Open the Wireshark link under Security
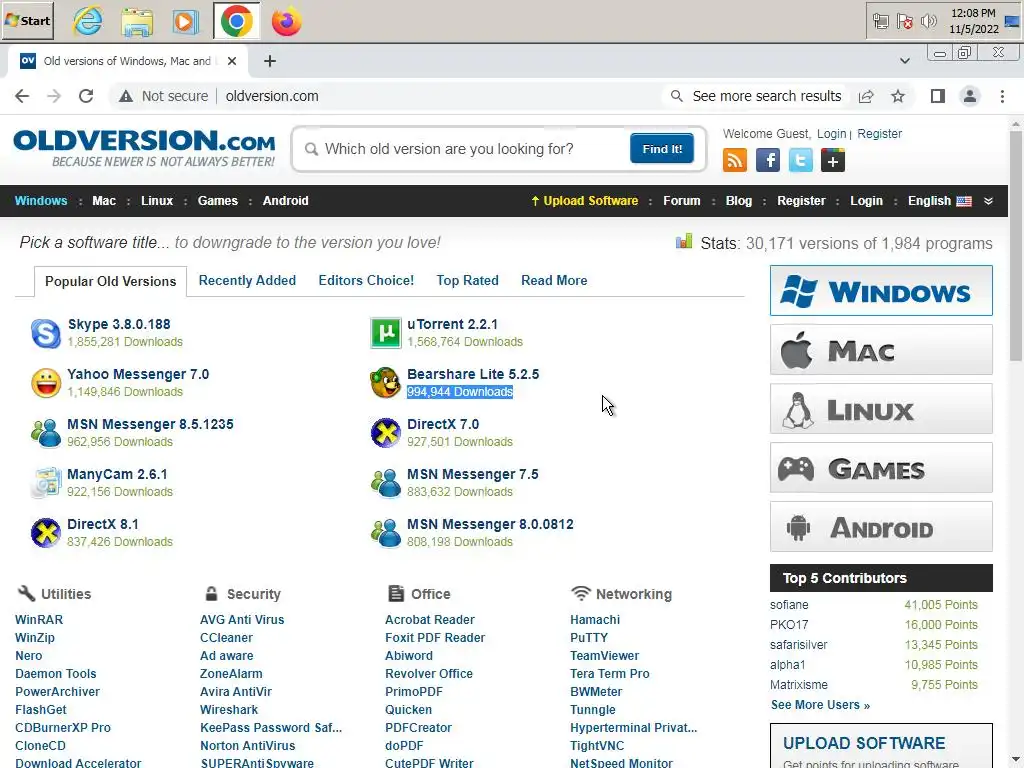This screenshot has height=768, width=1024. tap(229, 710)
